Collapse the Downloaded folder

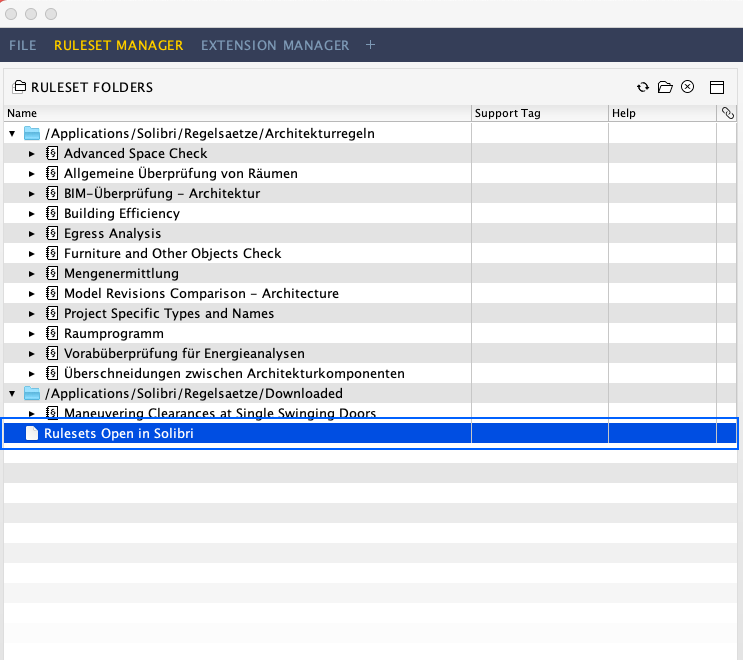click(x=12, y=394)
